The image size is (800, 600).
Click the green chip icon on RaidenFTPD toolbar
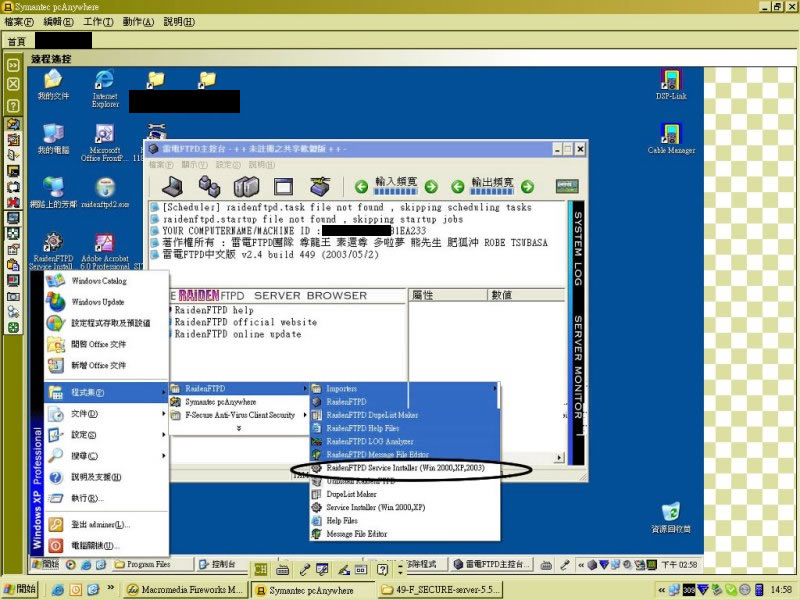(x=567, y=186)
